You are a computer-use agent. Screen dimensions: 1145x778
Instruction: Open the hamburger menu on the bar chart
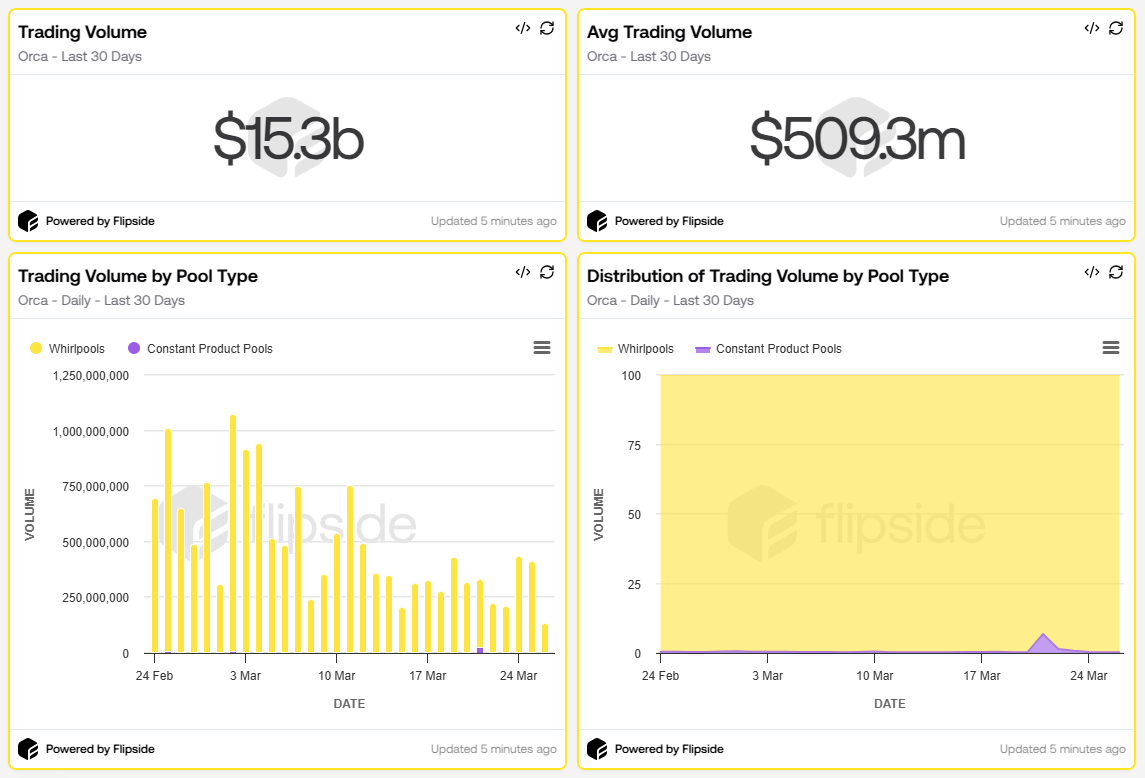point(542,348)
